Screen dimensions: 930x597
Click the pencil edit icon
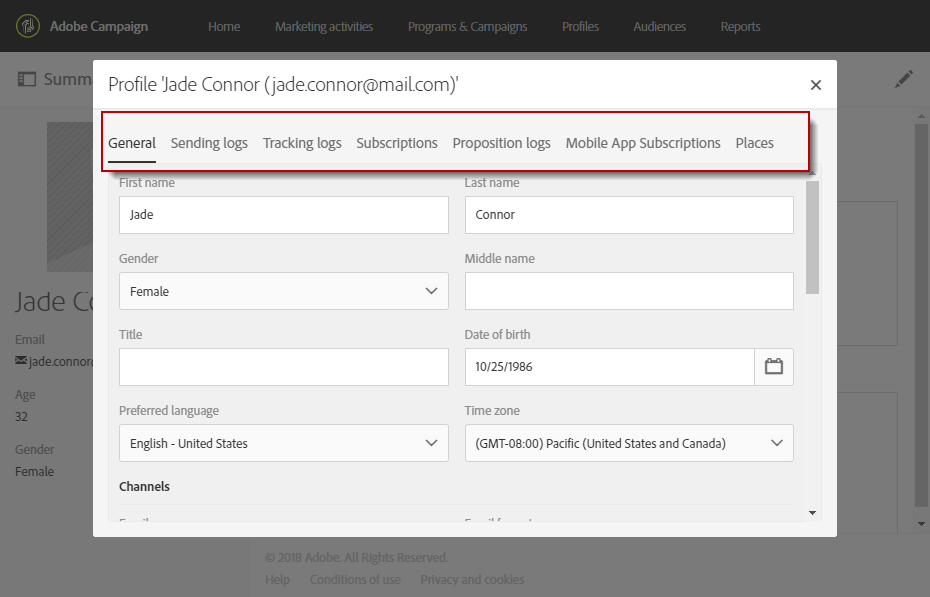point(904,79)
